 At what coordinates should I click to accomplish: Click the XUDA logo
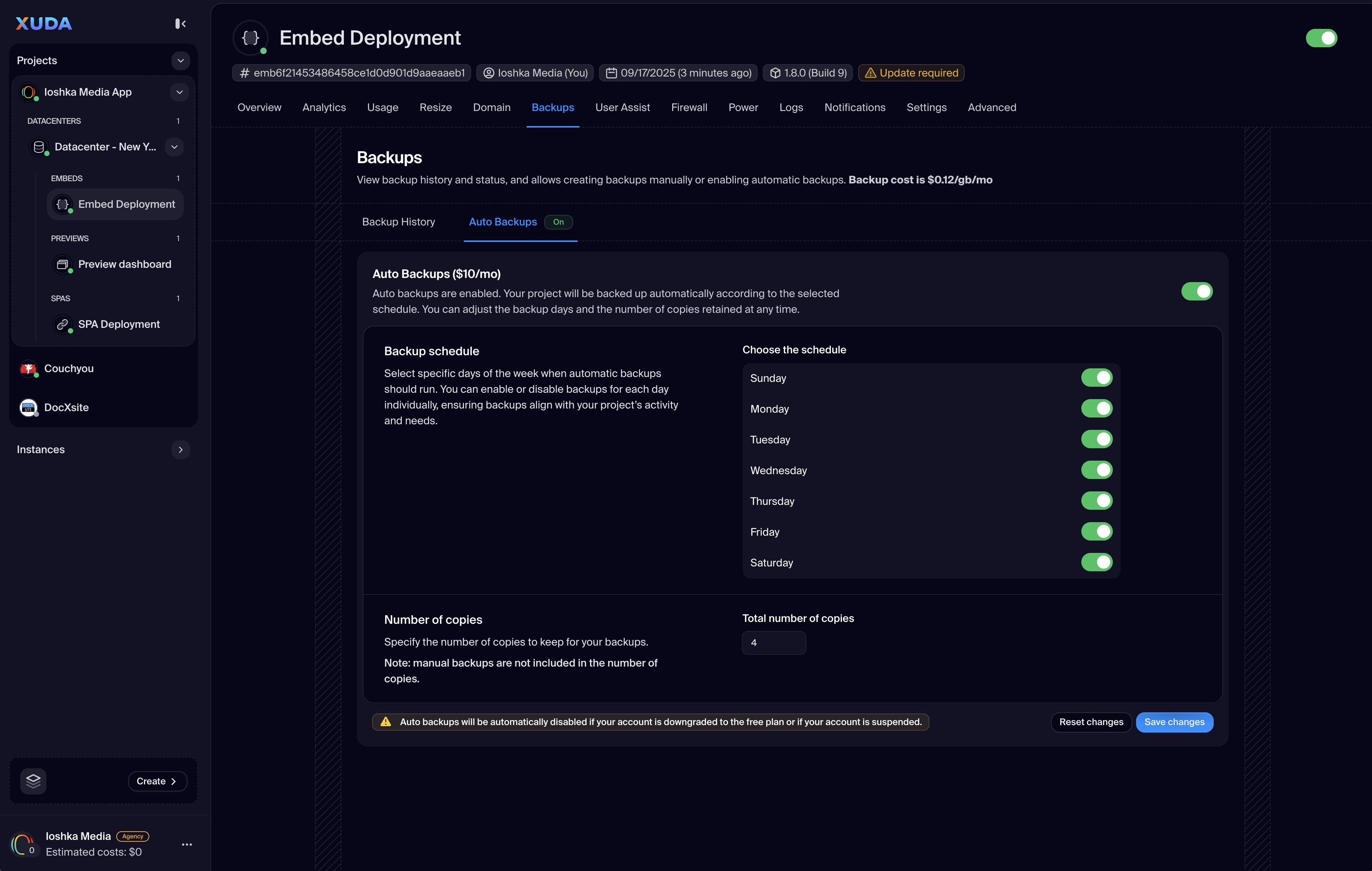[44, 23]
